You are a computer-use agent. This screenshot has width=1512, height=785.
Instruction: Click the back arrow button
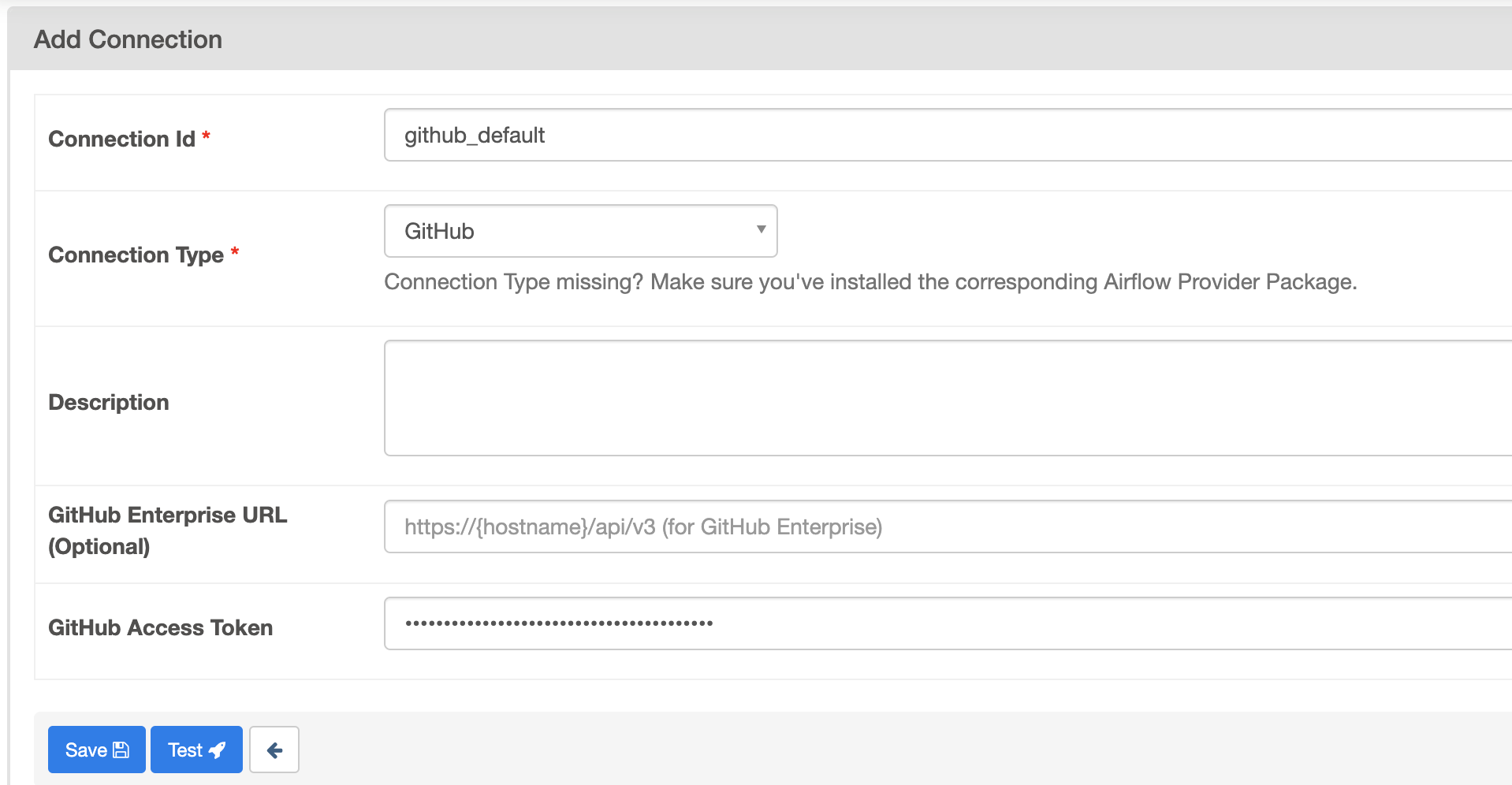click(274, 750)
